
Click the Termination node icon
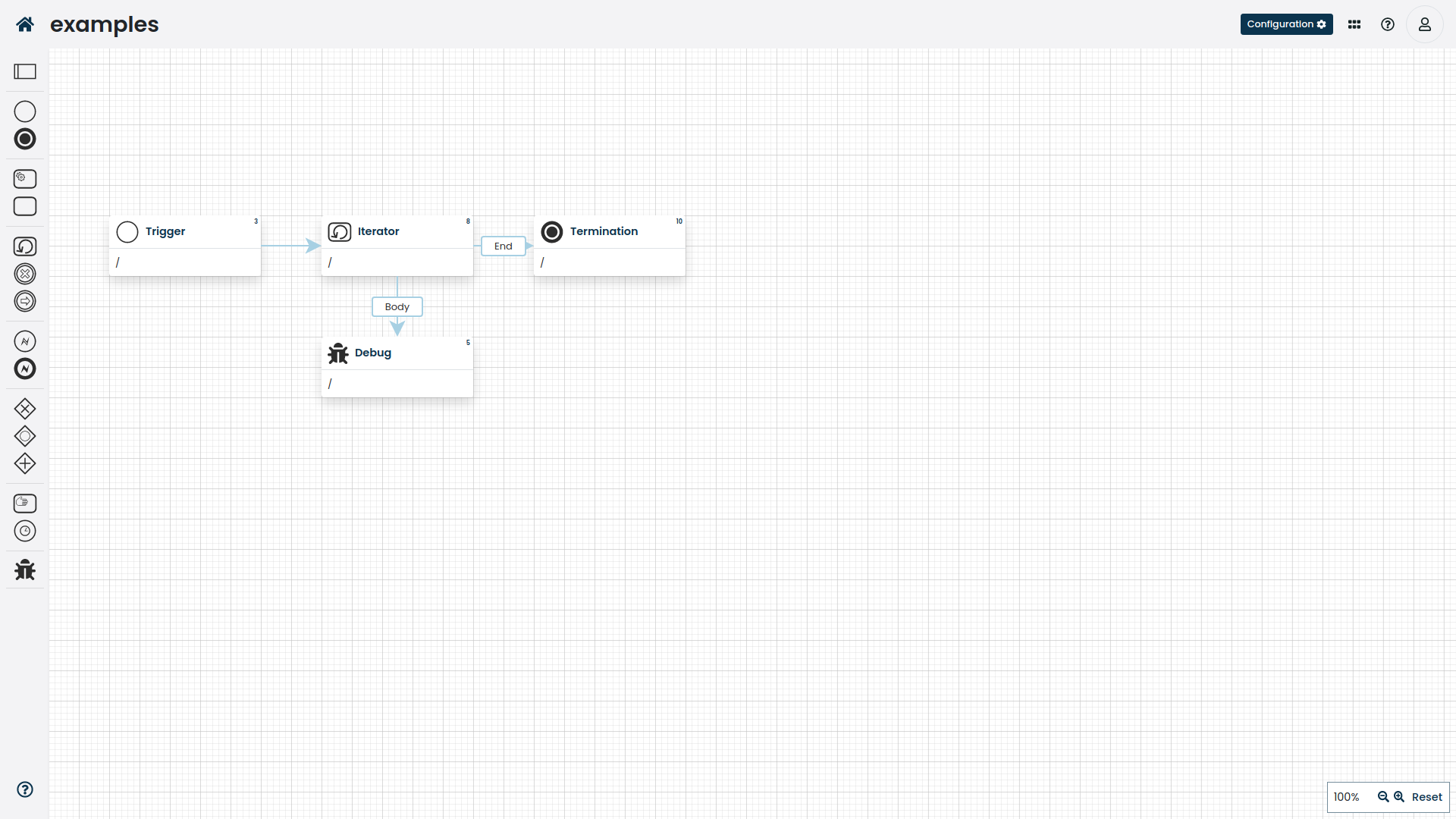551,231
